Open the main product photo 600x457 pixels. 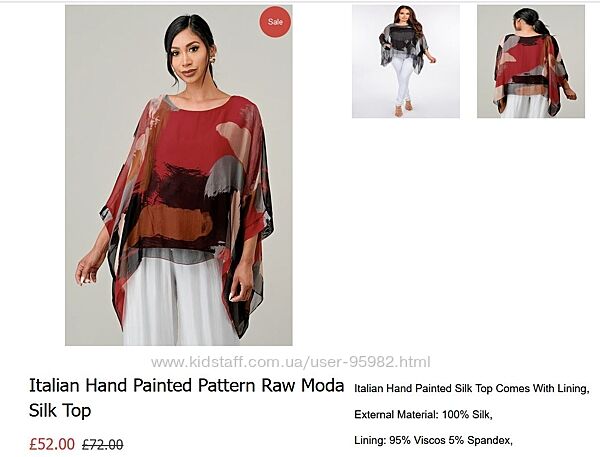(x=179, y=175)
